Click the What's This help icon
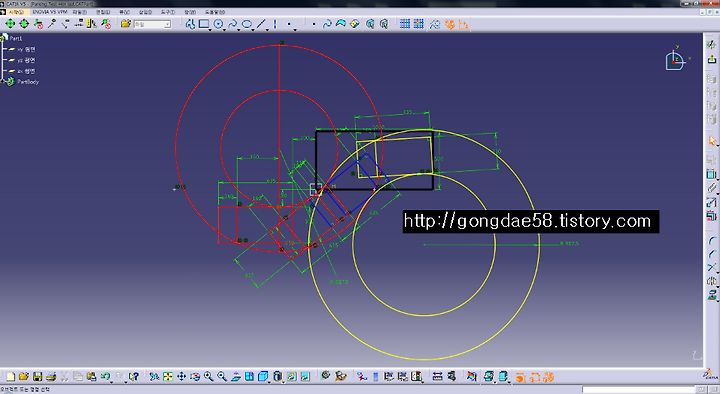 (x=134, y=377)
